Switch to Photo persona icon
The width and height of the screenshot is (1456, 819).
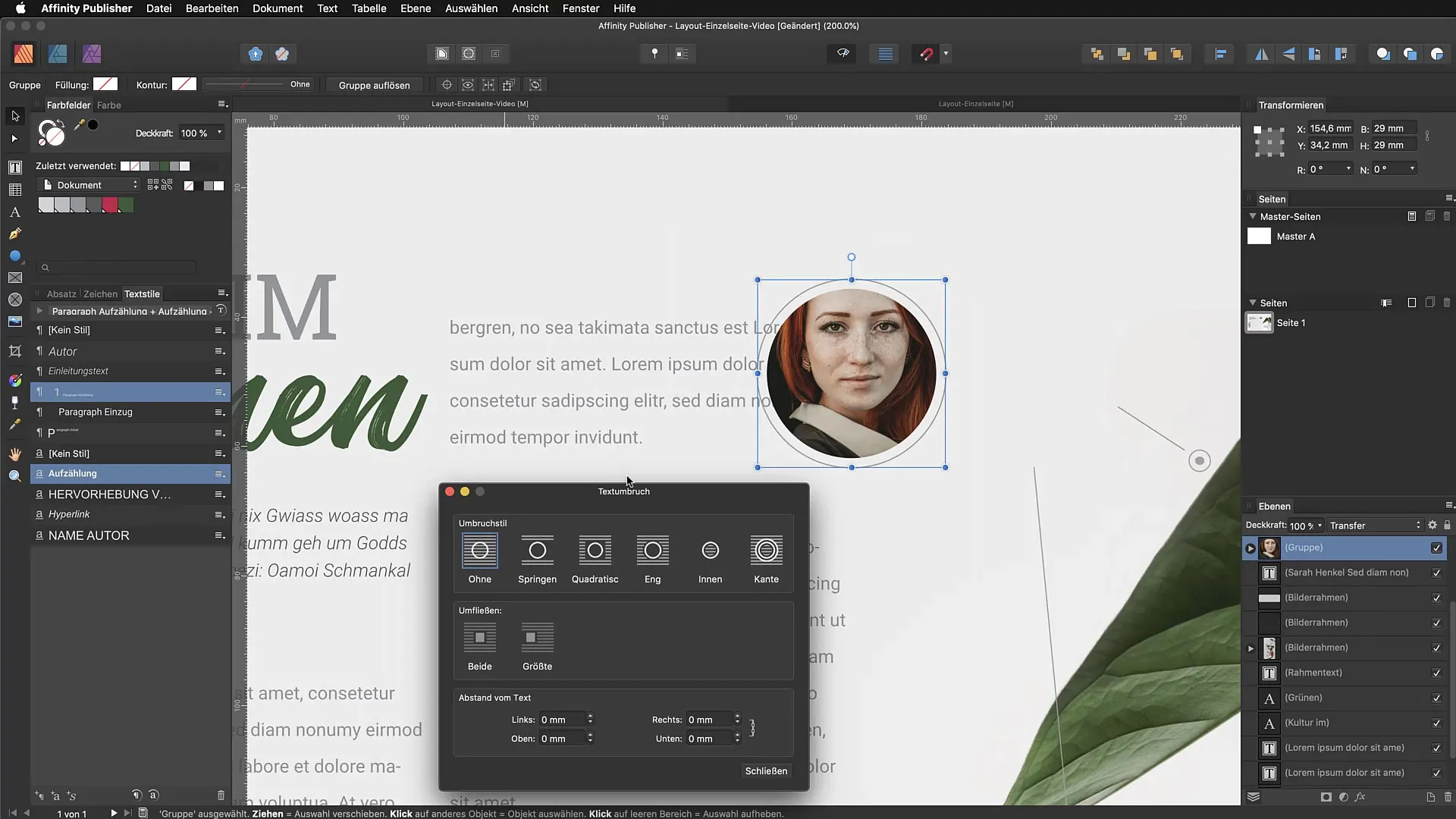[92, 54]
